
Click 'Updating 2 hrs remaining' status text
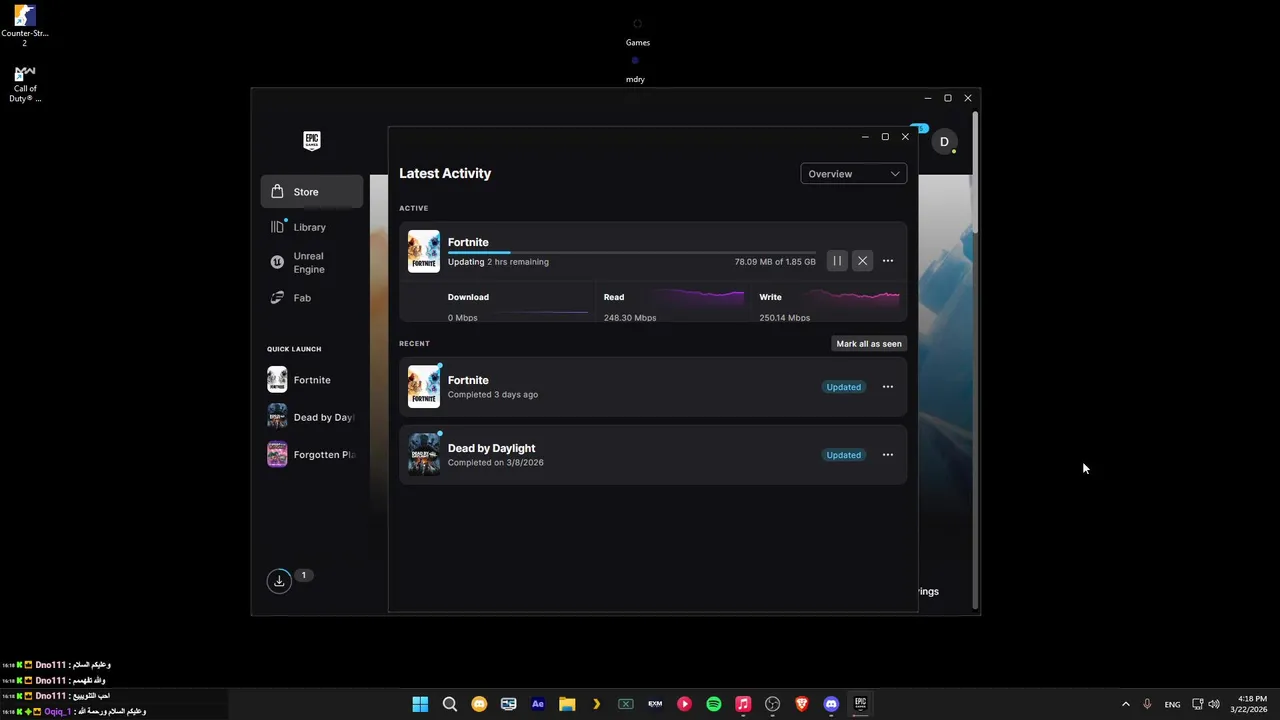point(498,262)
